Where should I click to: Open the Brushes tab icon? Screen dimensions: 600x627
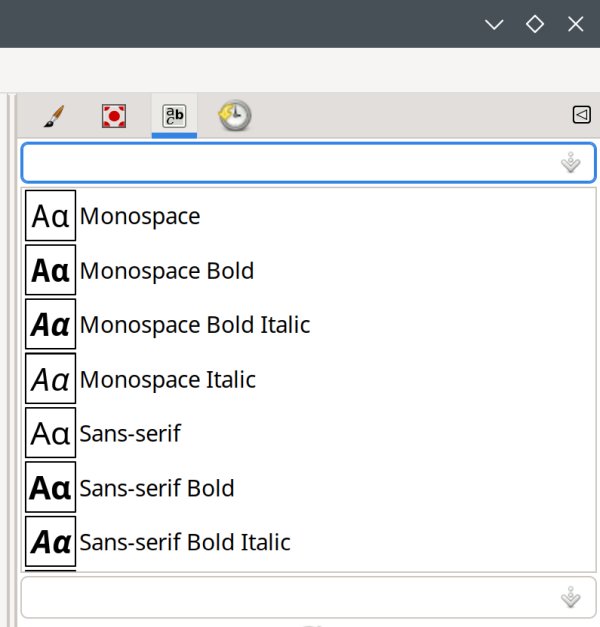54,116
